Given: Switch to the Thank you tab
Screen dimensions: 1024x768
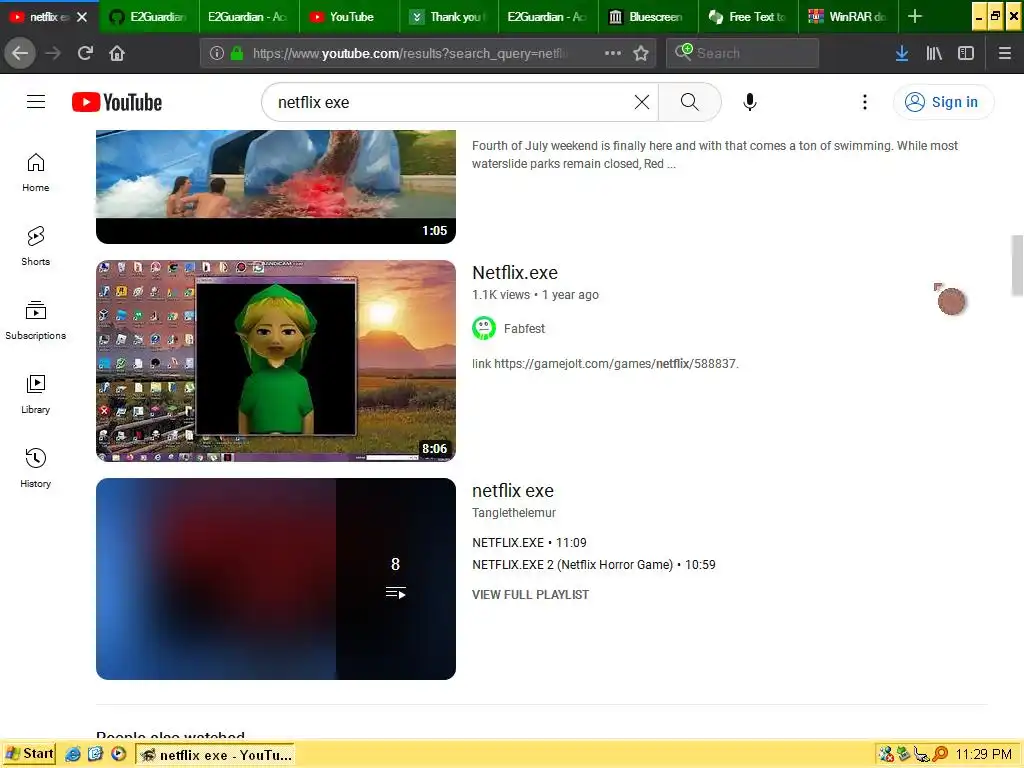Looking at the screenshot, I should coord(449,17).
